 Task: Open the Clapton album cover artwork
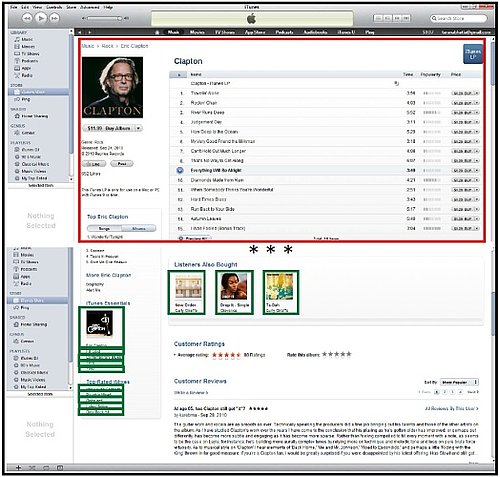(x=112, y=87)
